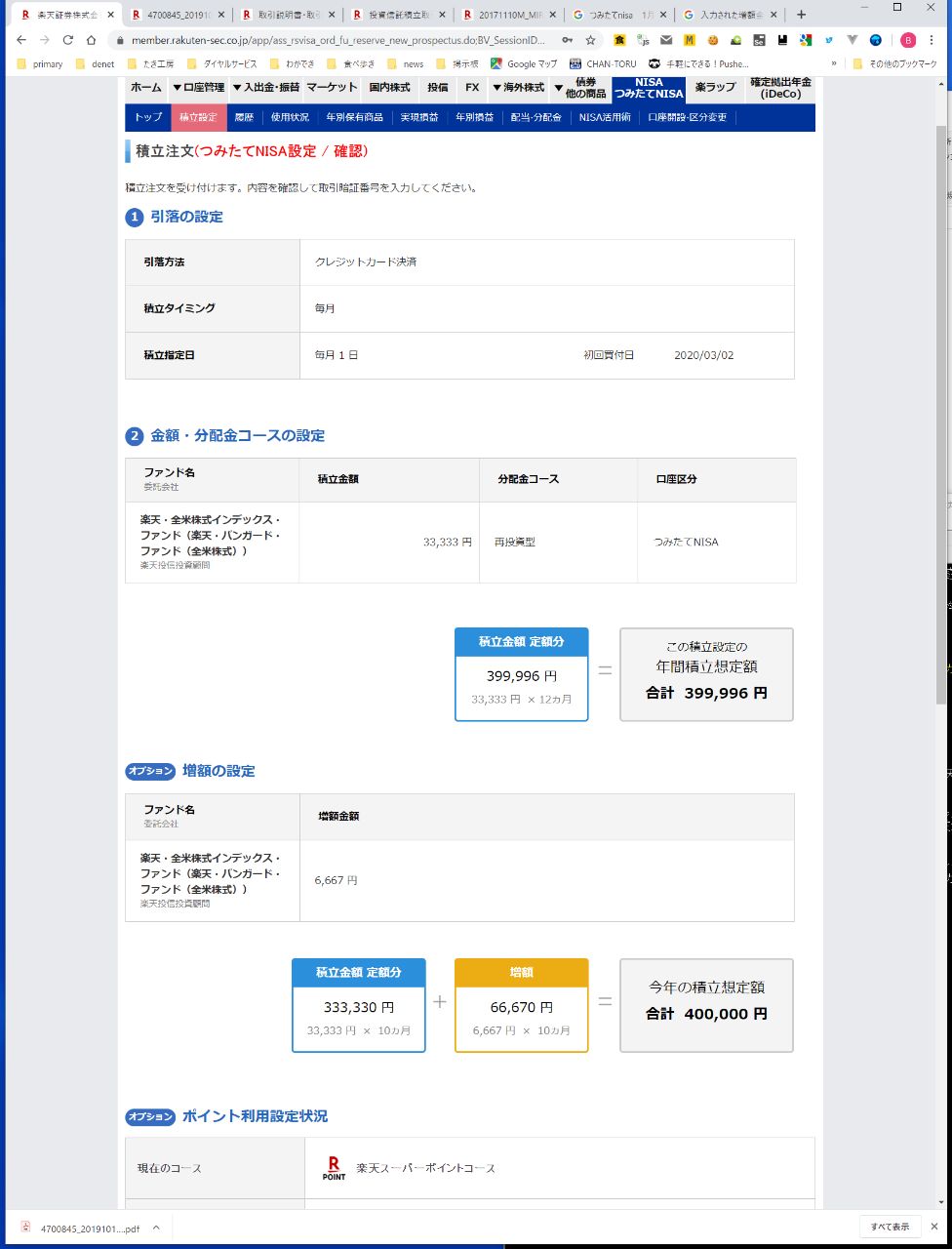Reload the page with the refresh icon
Screen dimensions: 952x1249
(x=67, y=40)
